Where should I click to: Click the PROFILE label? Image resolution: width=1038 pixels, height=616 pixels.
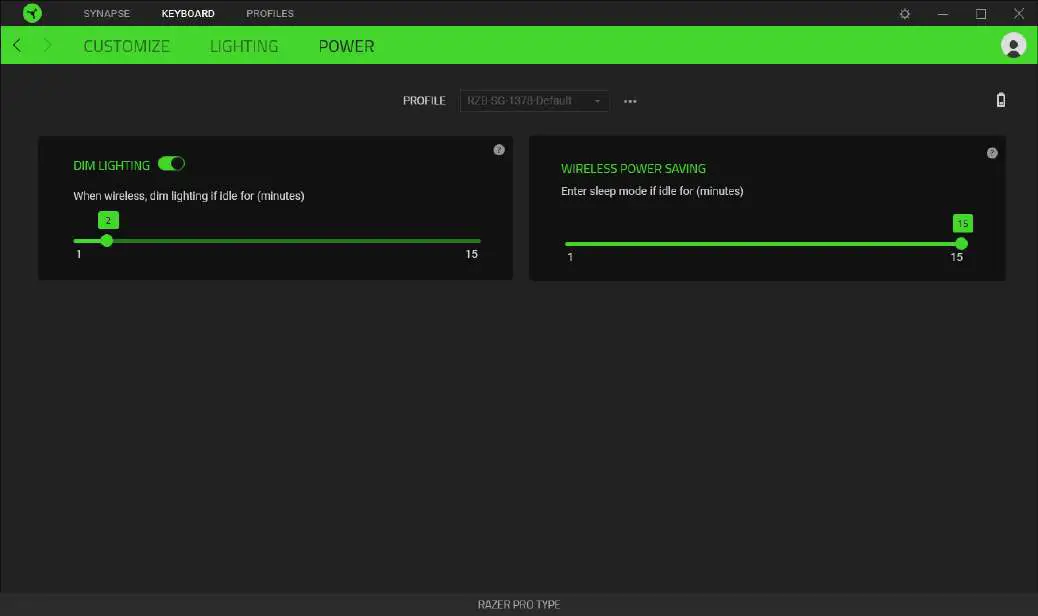424,101
